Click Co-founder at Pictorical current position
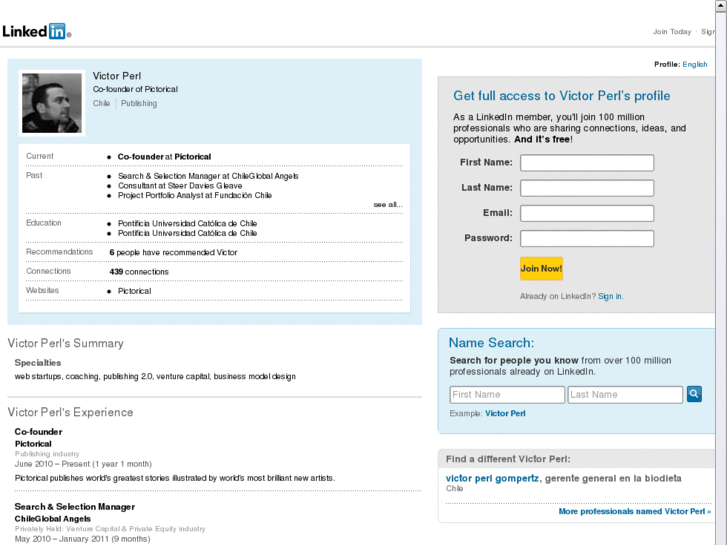Image resolution: width=727 pixels, height=545 pixels. [x=164, y=157]
